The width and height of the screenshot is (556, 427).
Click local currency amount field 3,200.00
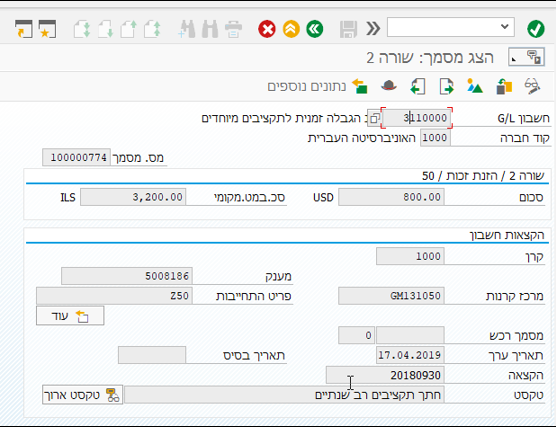[133, 197]
